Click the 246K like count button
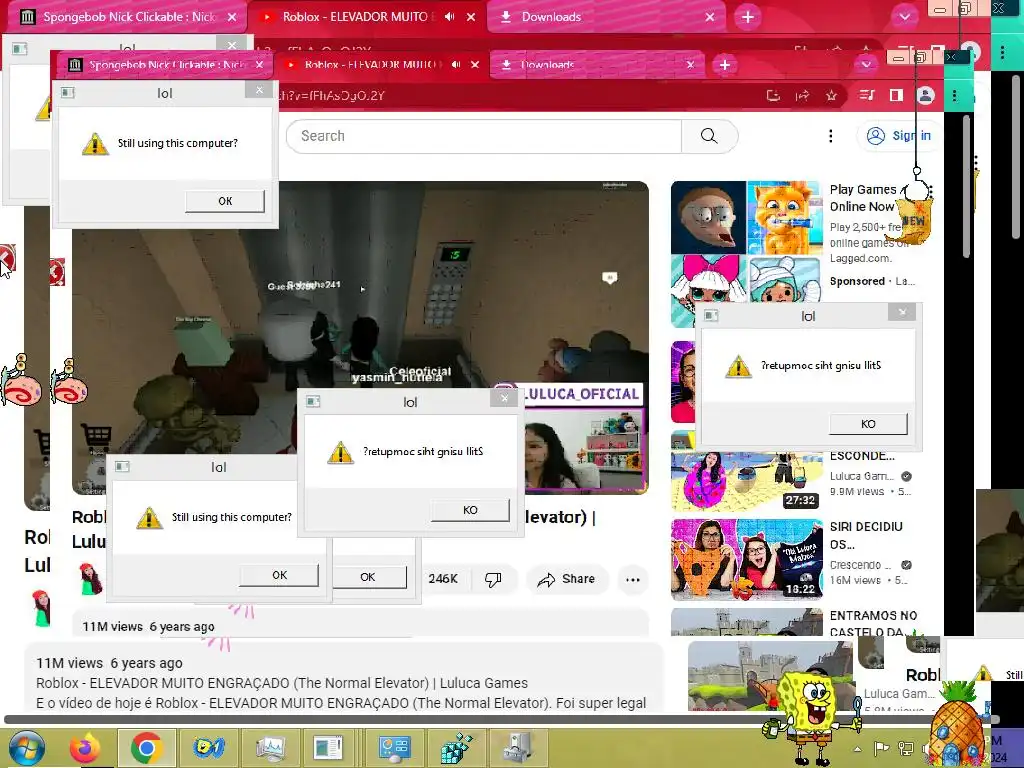The width and height of the screenshot is (1024, 768). (x=444, y=579)
